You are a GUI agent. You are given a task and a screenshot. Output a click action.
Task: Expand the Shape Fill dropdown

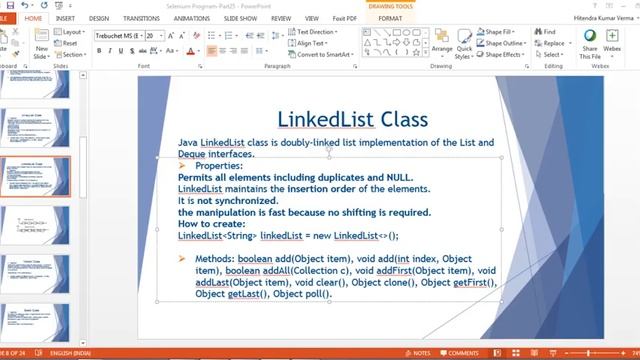pos(496,31)
